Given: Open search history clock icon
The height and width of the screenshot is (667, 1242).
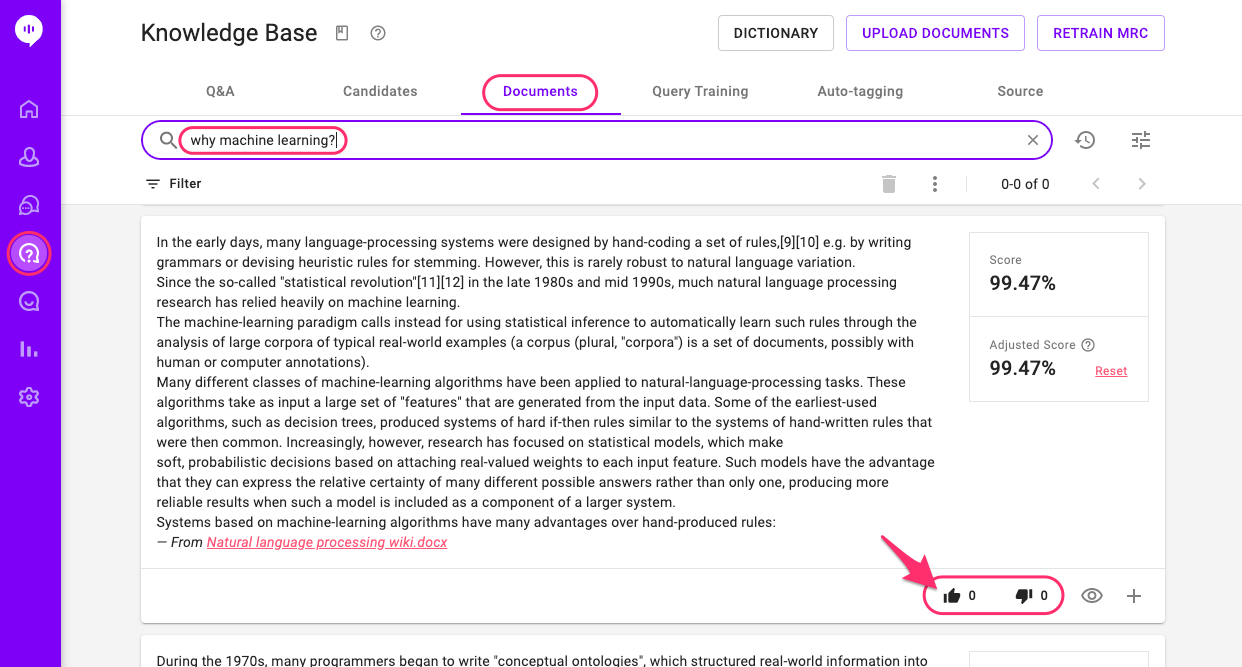Looking at the screenshot, I should [1085, 140].
